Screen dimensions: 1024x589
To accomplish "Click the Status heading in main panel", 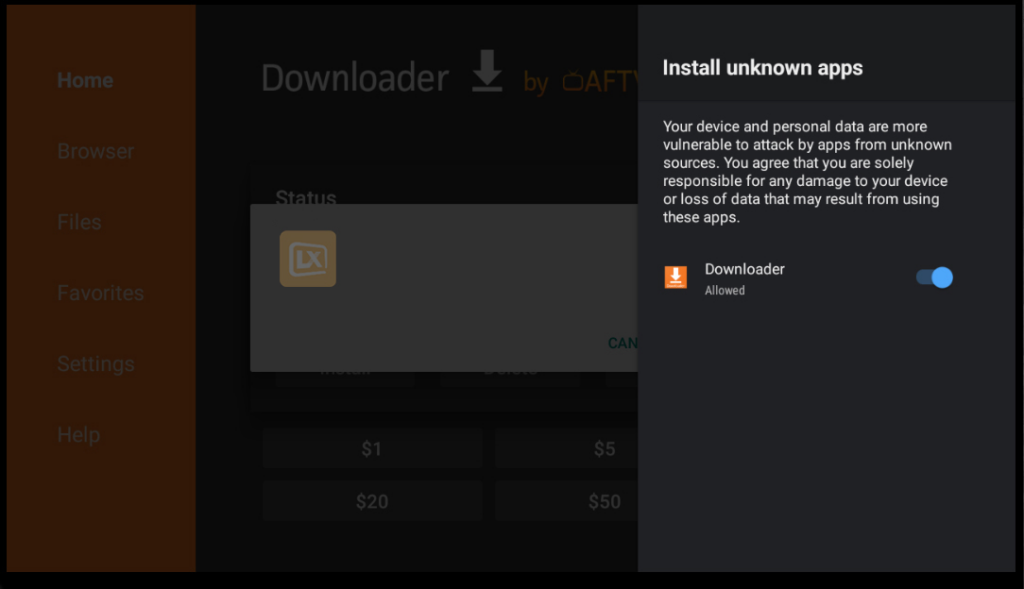I will [306, 197].
